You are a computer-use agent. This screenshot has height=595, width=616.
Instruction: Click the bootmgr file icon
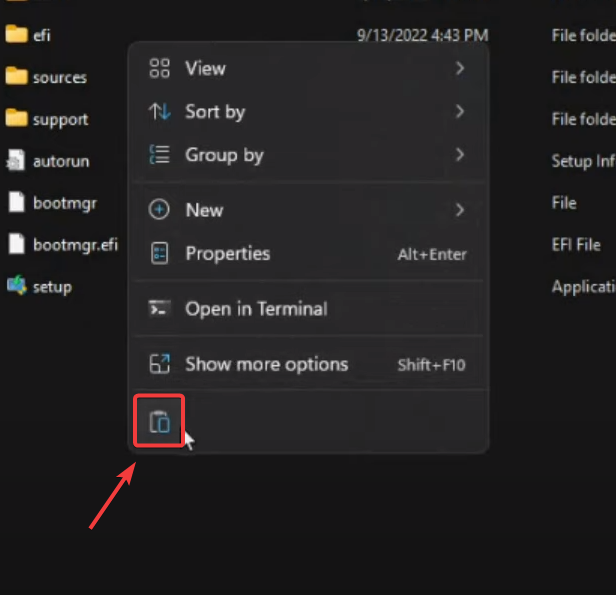coord(16,202)
